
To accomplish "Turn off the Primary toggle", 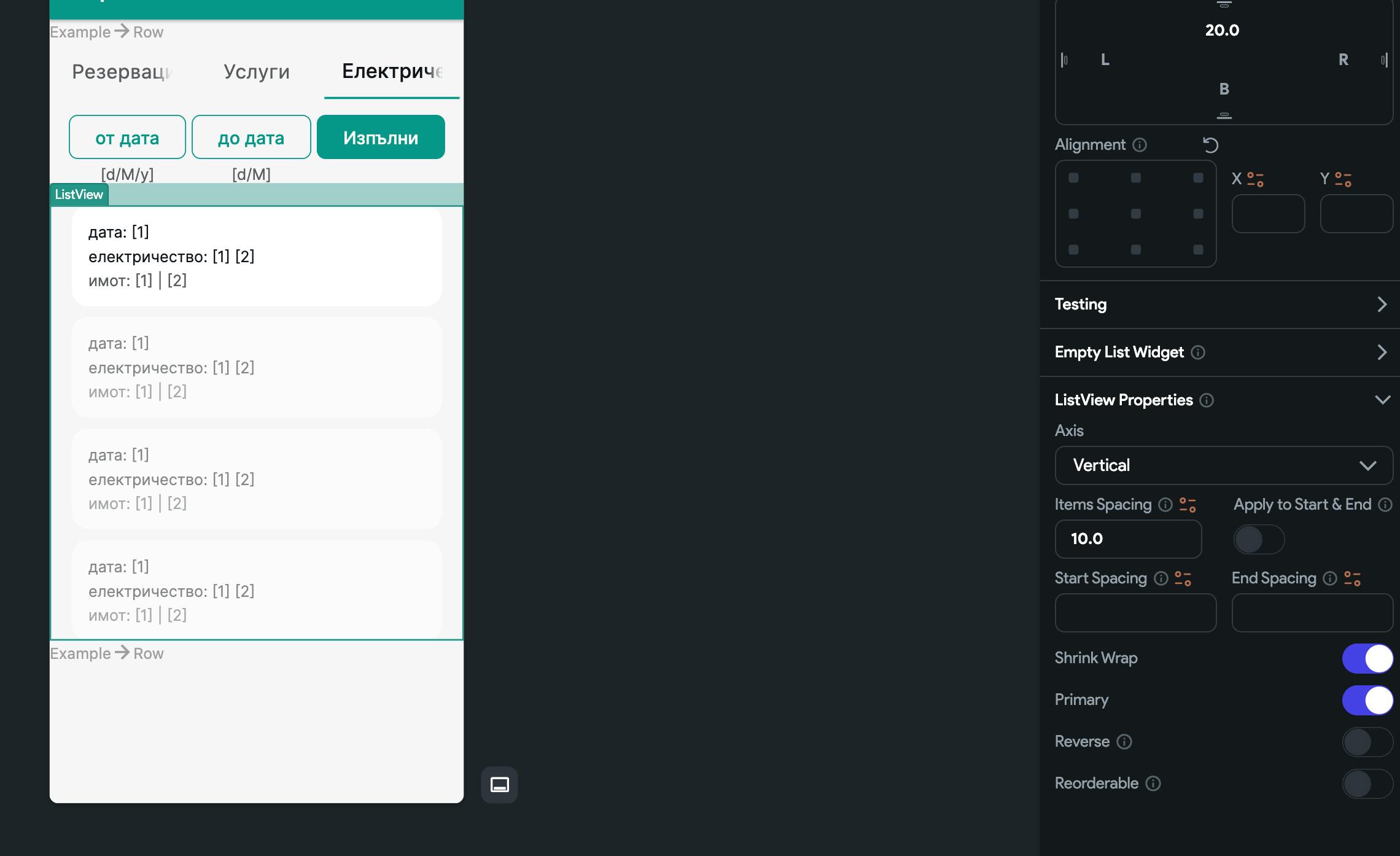I will [x=1367, y=700].
